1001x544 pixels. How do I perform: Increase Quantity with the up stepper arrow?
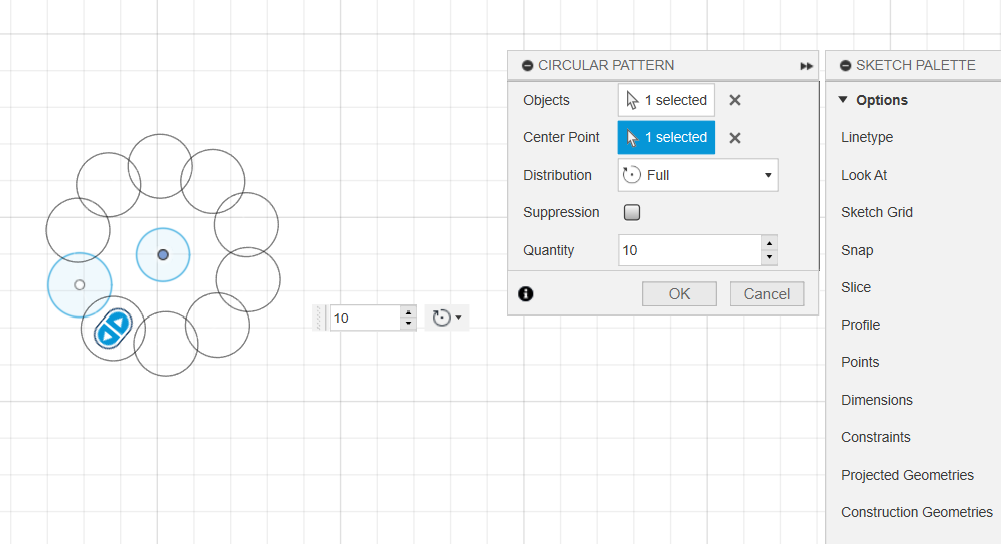click(x=769, y=243)
